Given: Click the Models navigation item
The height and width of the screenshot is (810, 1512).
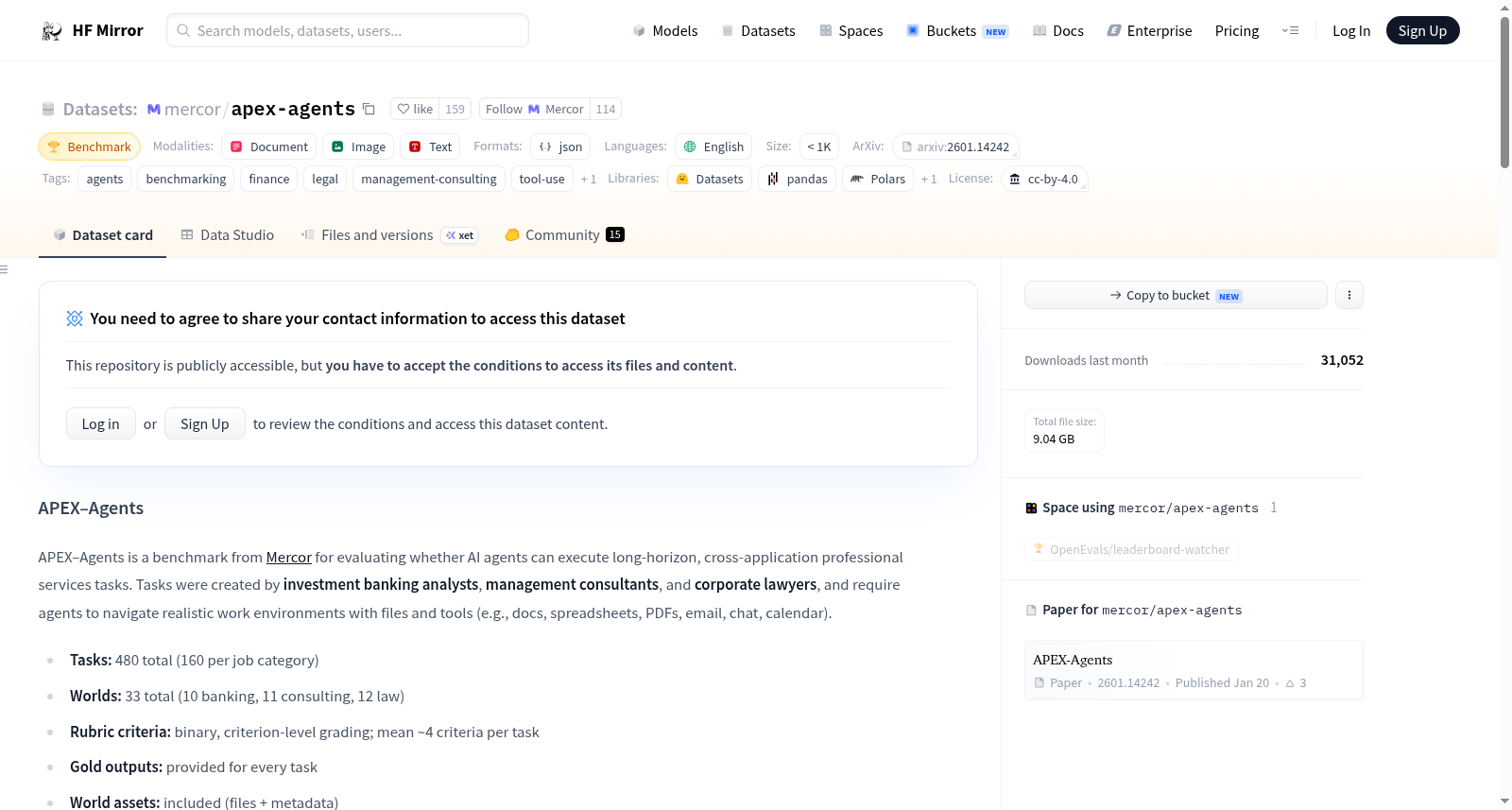Looking at the screenshot, I should point(665,31).
